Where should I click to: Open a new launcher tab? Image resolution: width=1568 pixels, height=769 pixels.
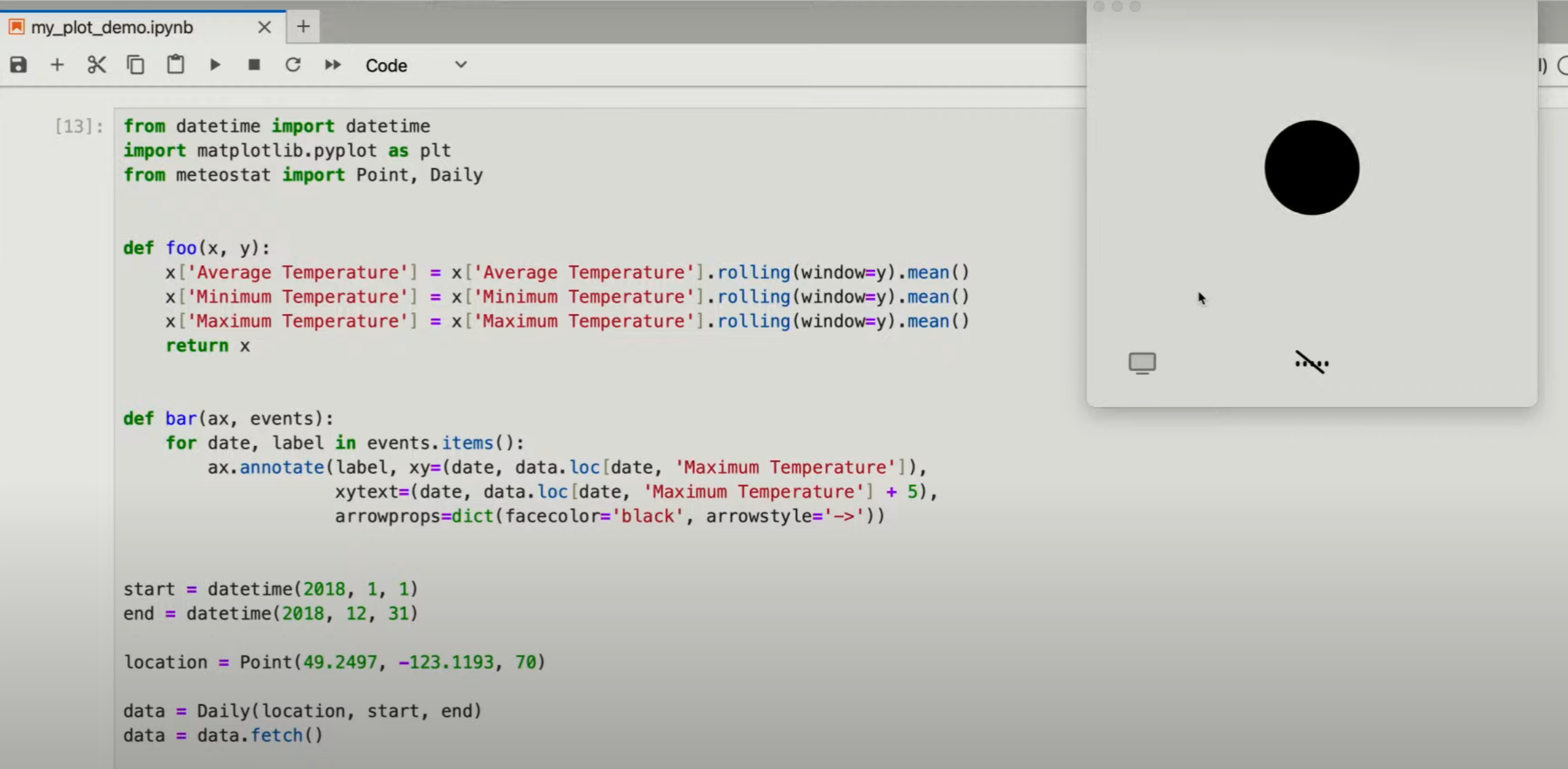[x=303, y=27]
